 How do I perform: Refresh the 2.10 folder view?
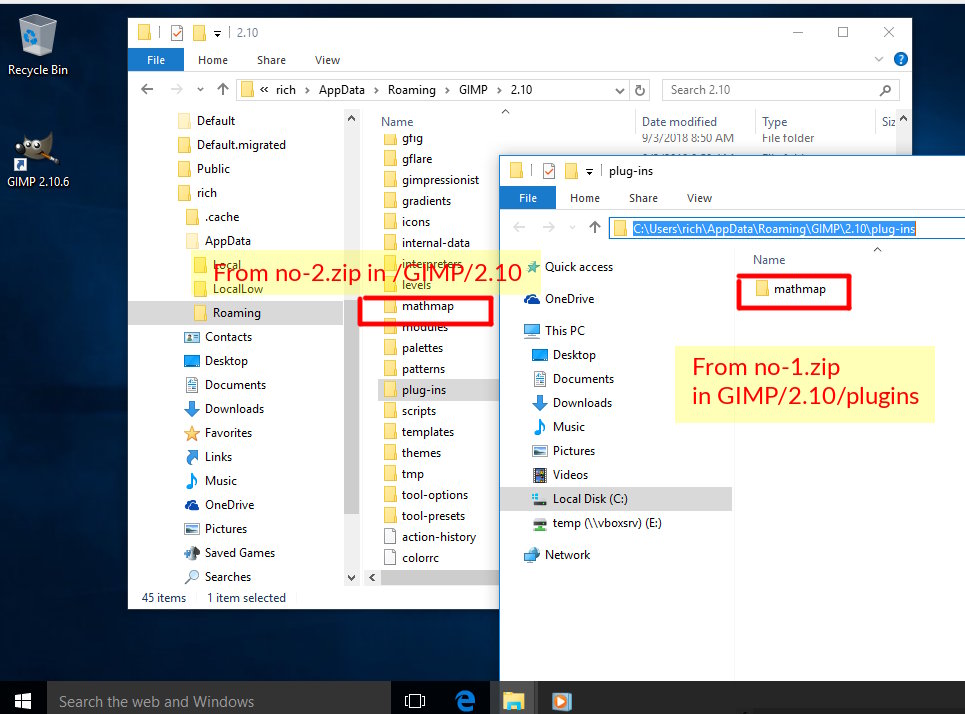click(640, 90)
